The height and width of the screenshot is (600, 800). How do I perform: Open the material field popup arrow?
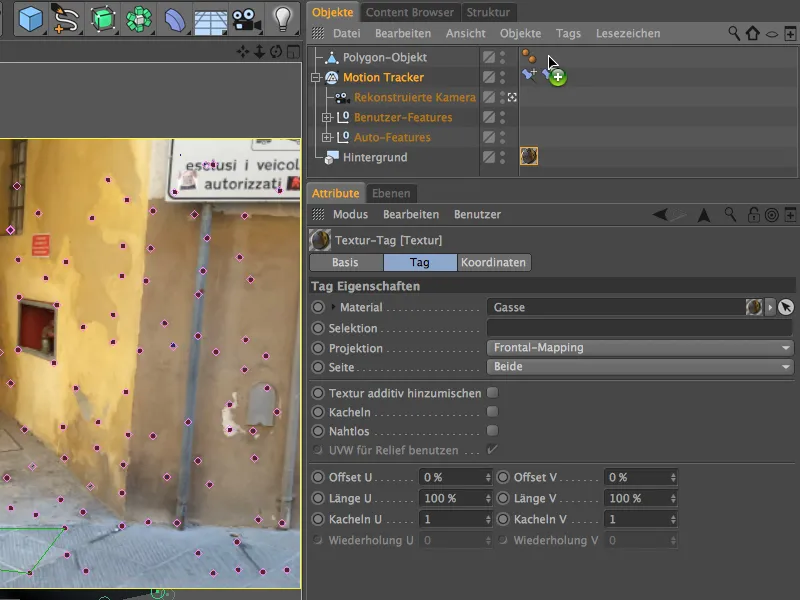(770, 307)
